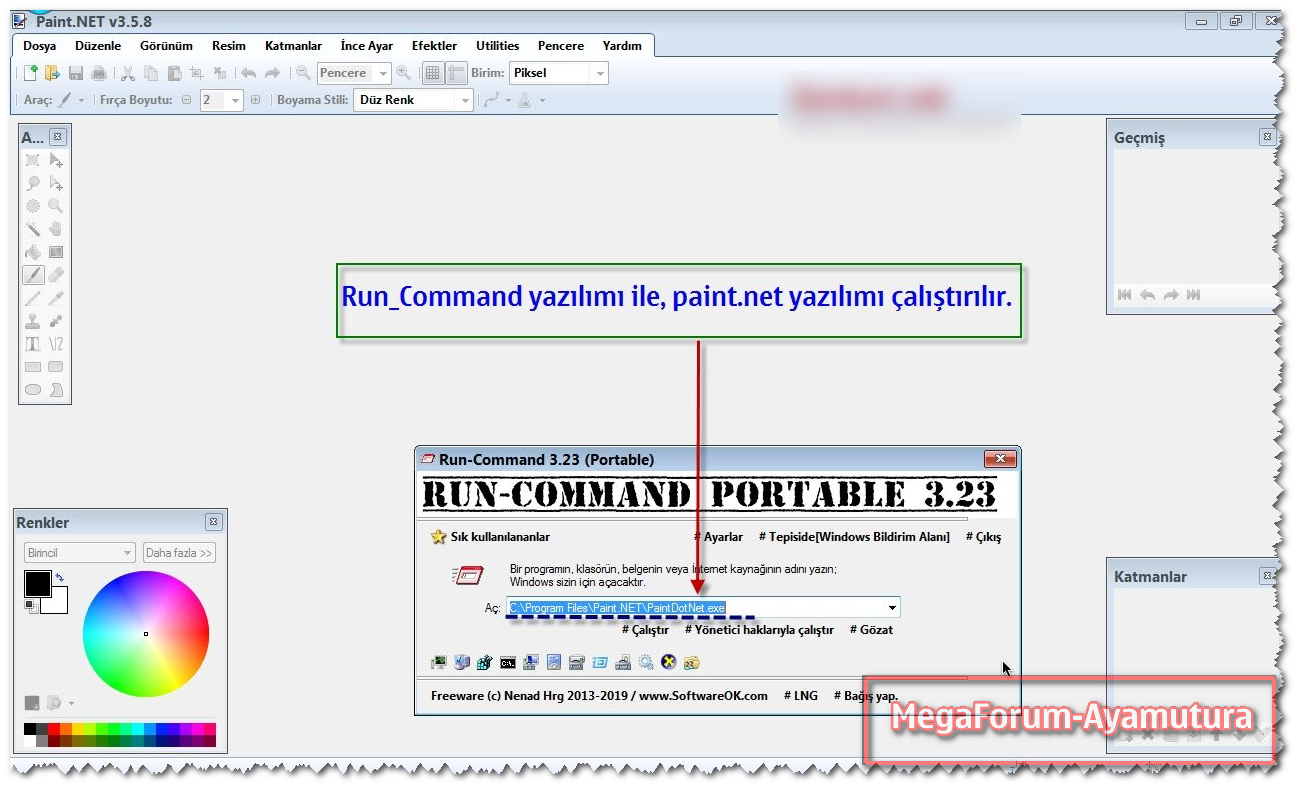Screen dimensions: 1301x791
Task: Open the Pencere zoom dropdown
Action: tap(384, 73)
